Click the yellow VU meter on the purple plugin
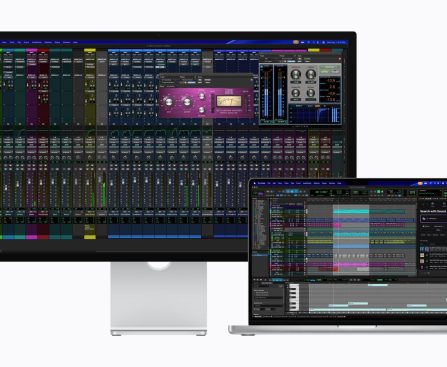 [229, 100]
